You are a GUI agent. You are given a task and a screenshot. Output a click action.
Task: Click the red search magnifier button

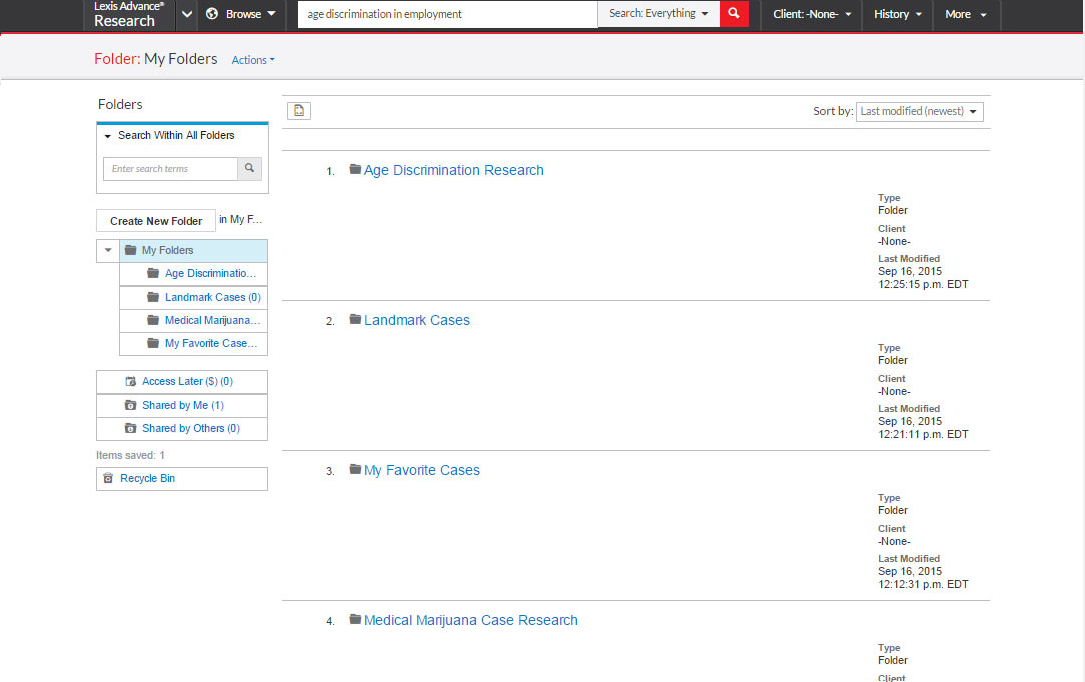(x=734, y=14)
